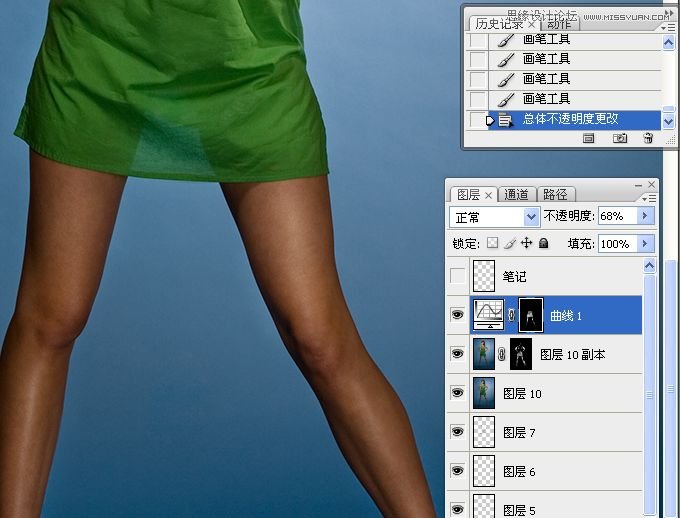Switch to the 历史记录 tab
The height and width of the screenshot is (518, 680).
pyautogui.click(x=499, y=24)
